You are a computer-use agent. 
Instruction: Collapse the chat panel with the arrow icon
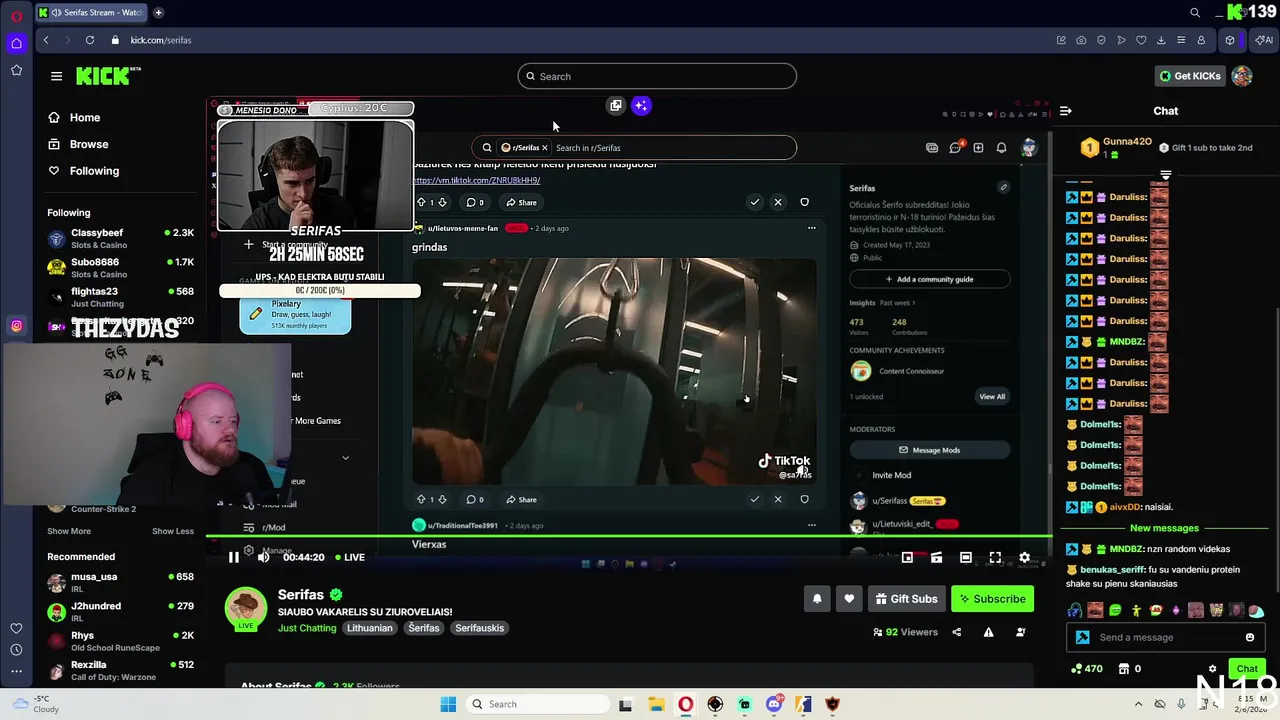[1065, 111]
